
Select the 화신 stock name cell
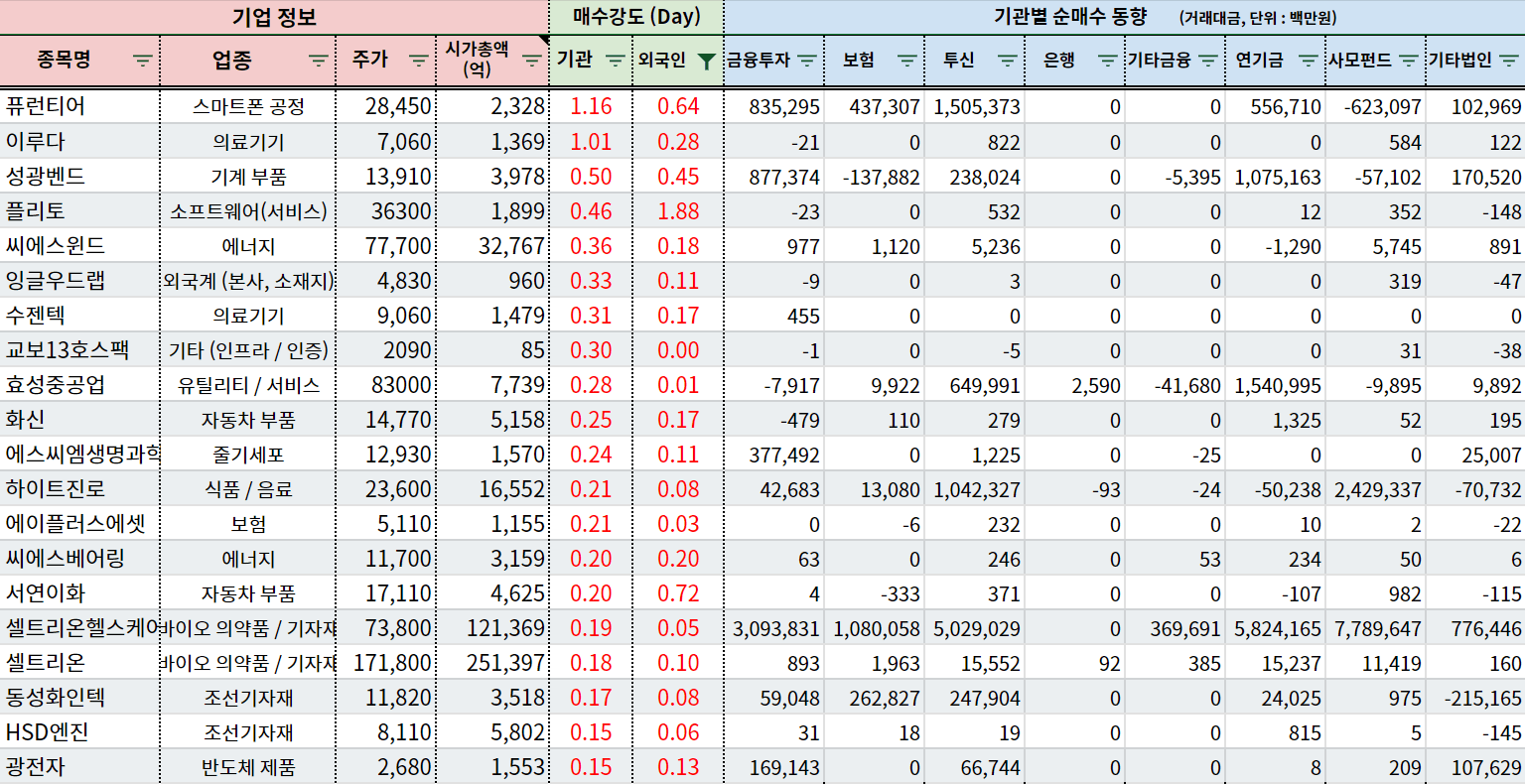[x=79, y=419]
